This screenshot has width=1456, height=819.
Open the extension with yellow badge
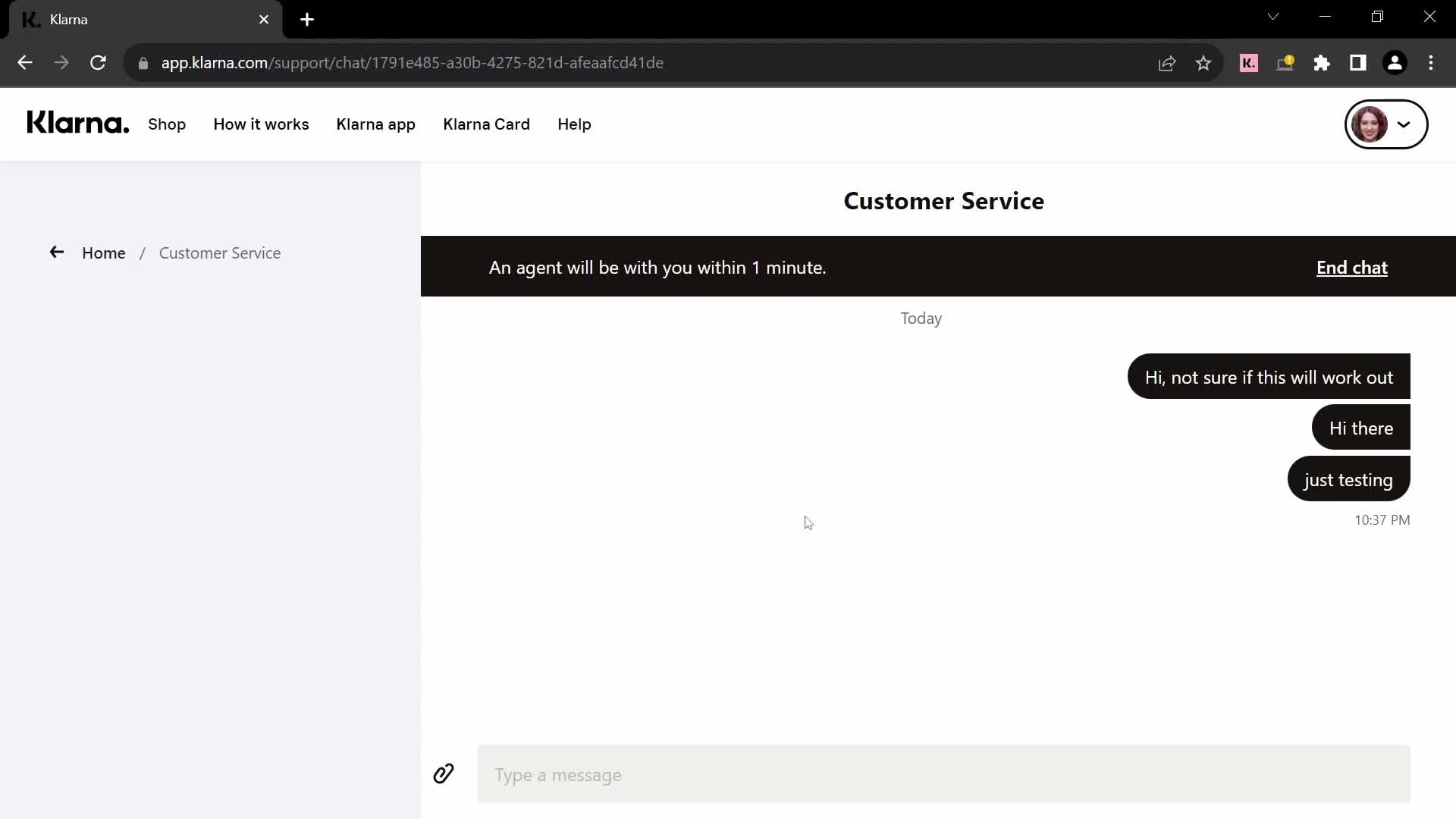click(x=1285, y=64)
